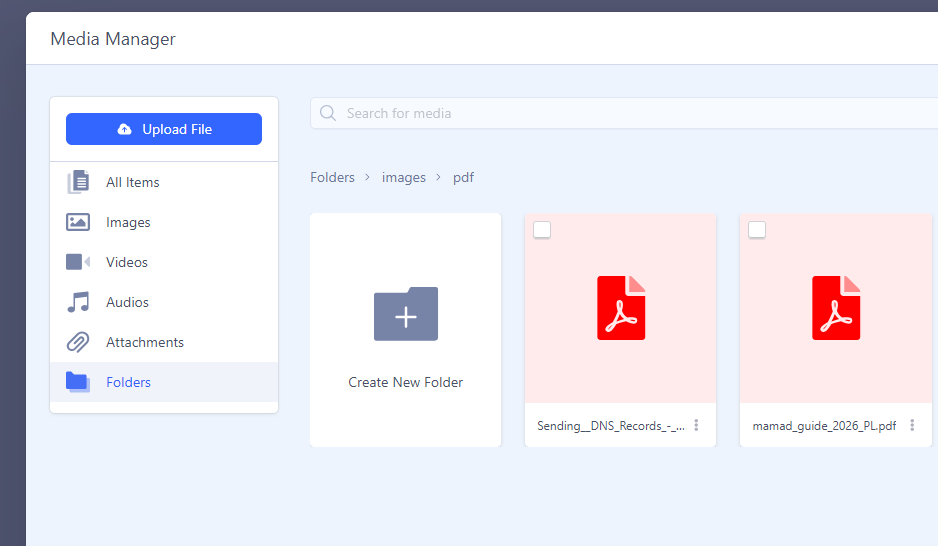
Task: Click the Videos camera icon in sidebar
Action: coord(78,262)
